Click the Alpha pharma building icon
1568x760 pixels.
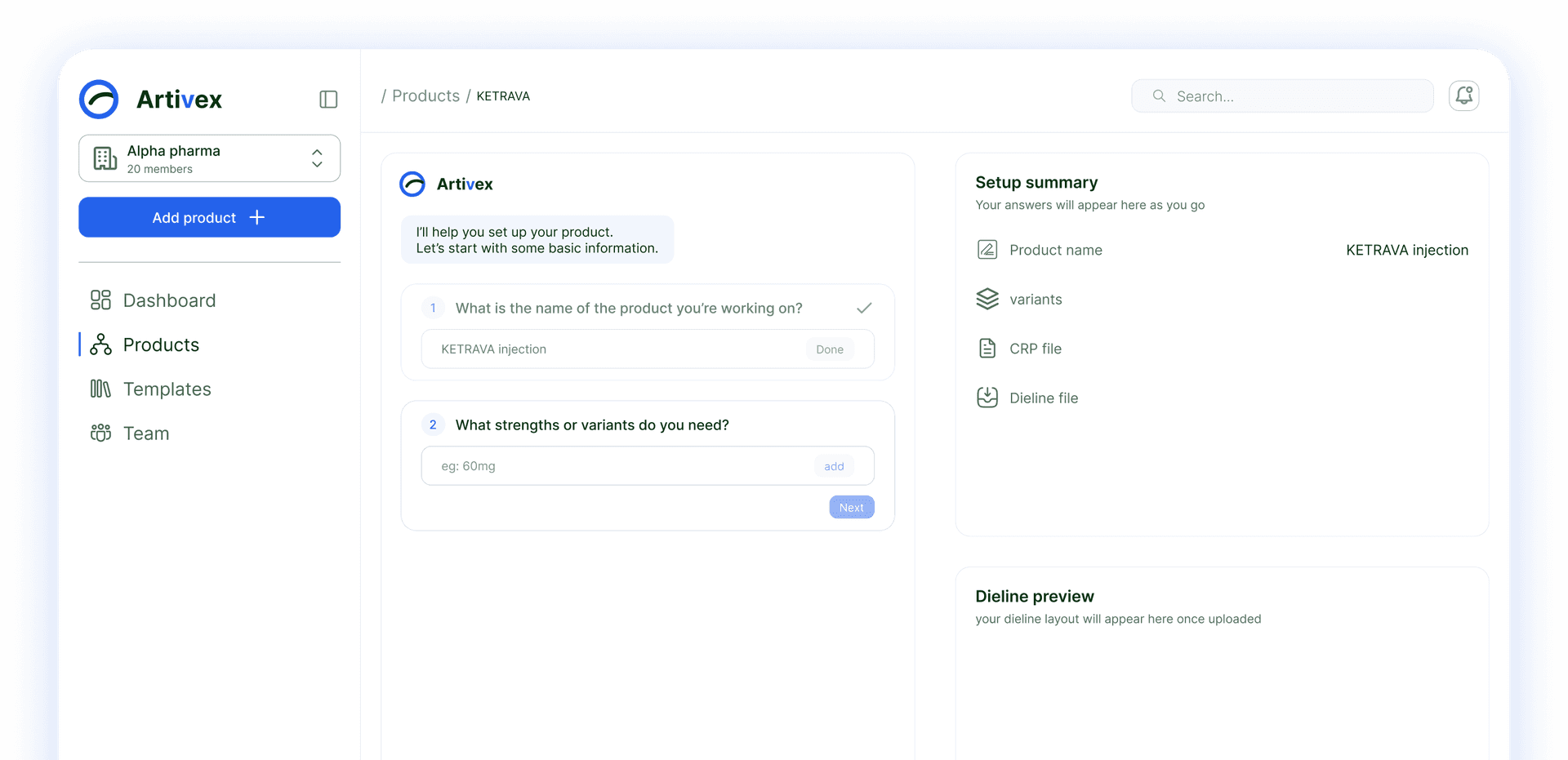[x=105, y=158]
